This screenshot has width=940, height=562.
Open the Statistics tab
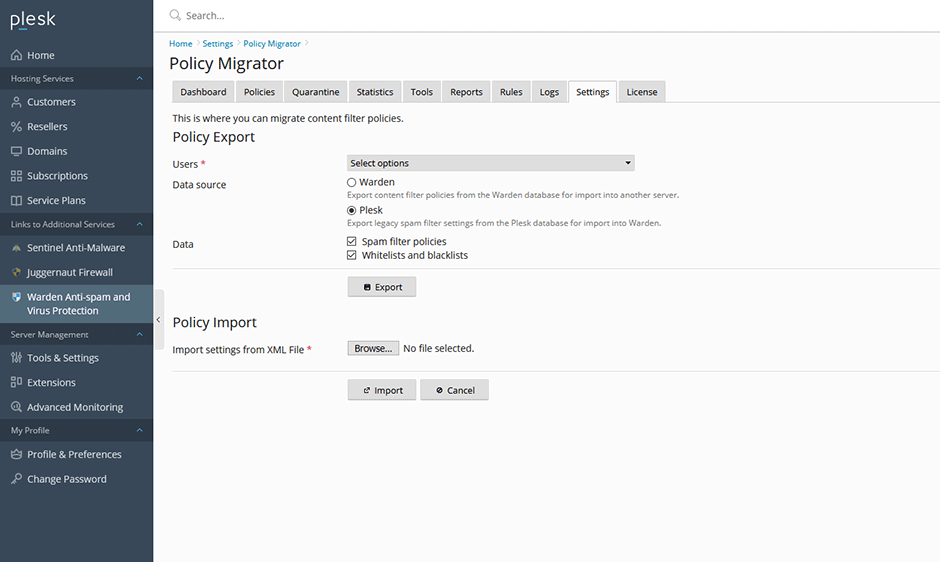click(x=375, y=92)
